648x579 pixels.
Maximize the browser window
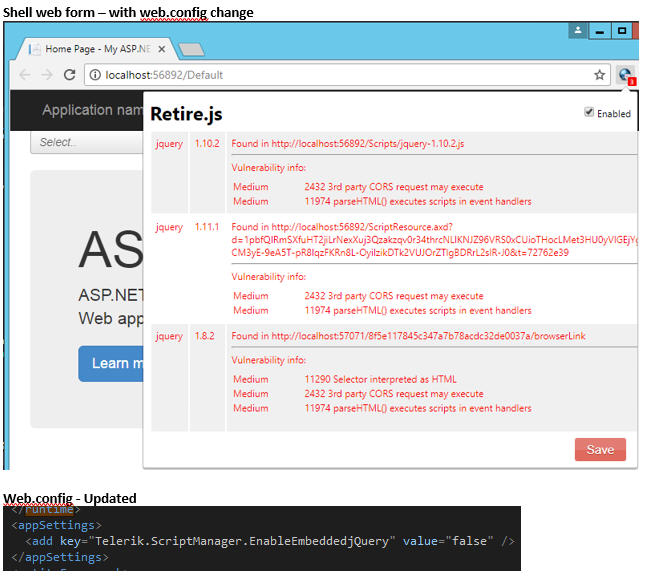(x=623, y=31)
